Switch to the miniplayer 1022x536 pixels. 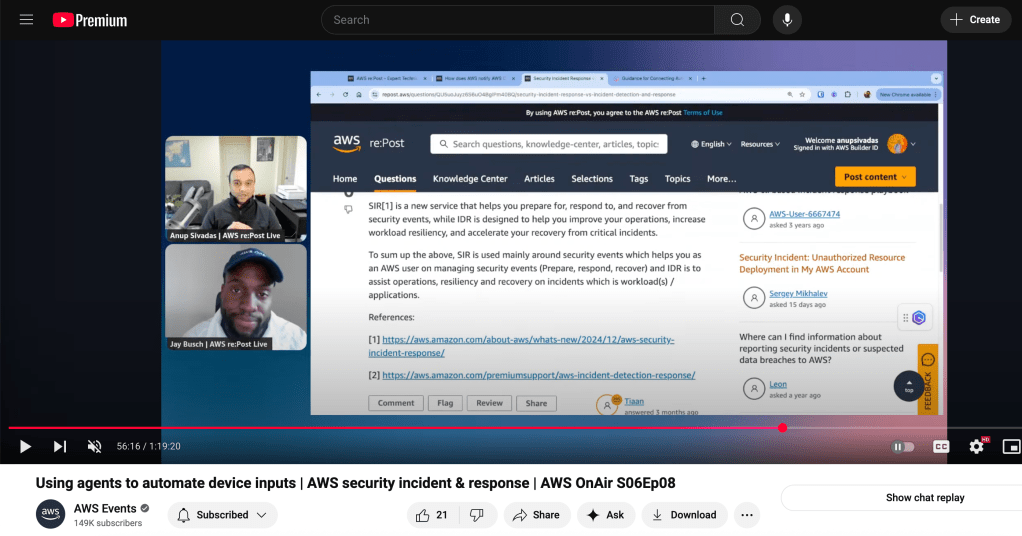(1010, 447)
